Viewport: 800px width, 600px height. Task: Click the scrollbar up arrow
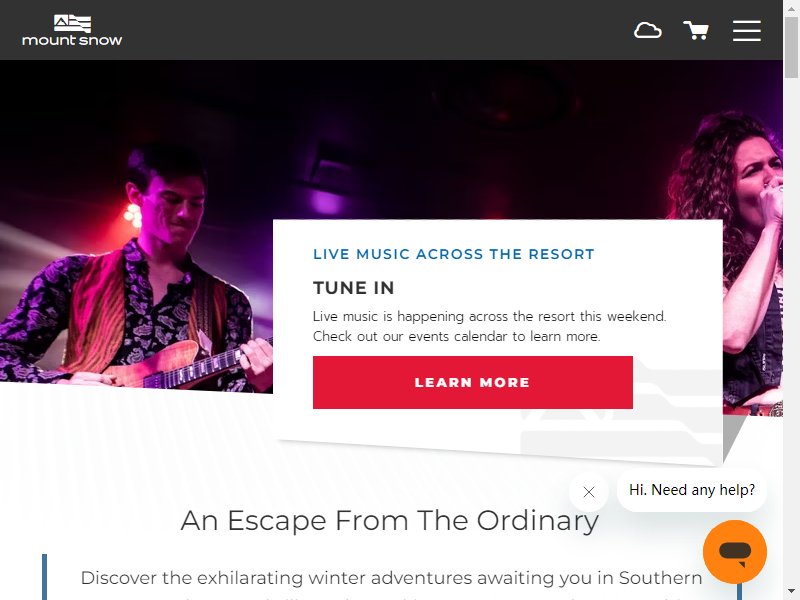[x=791, y=6]
